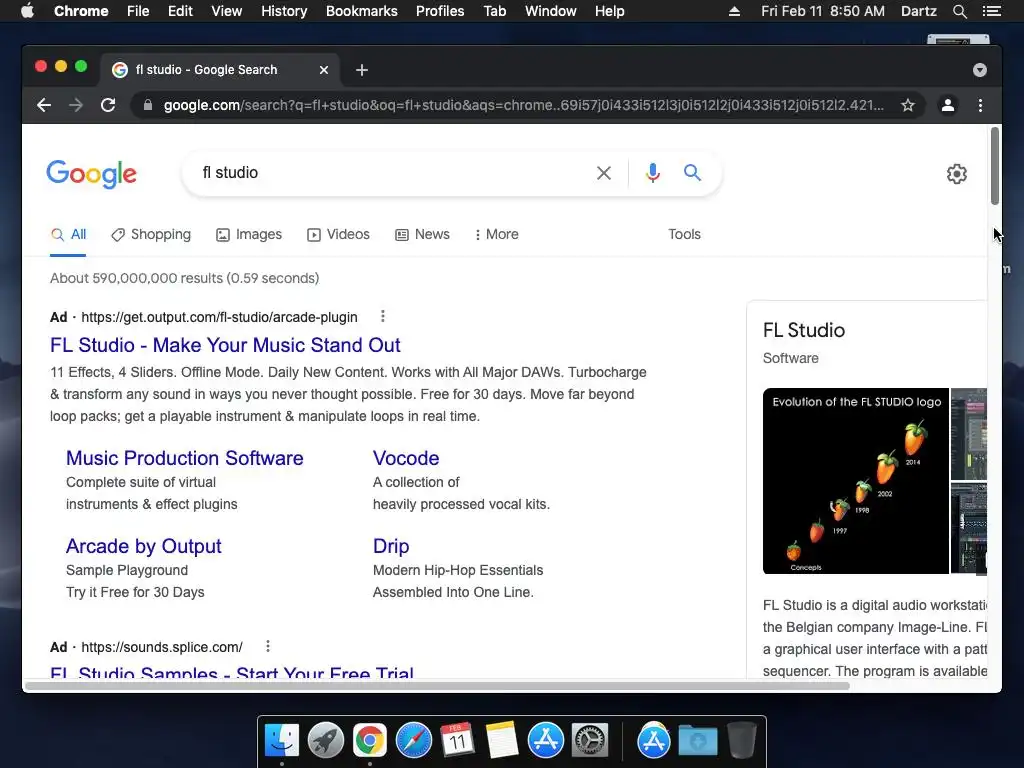The height and width of the screenshot is (768, 1024).
Task: Launch Safari from the Dock
Action: (413, 740)
